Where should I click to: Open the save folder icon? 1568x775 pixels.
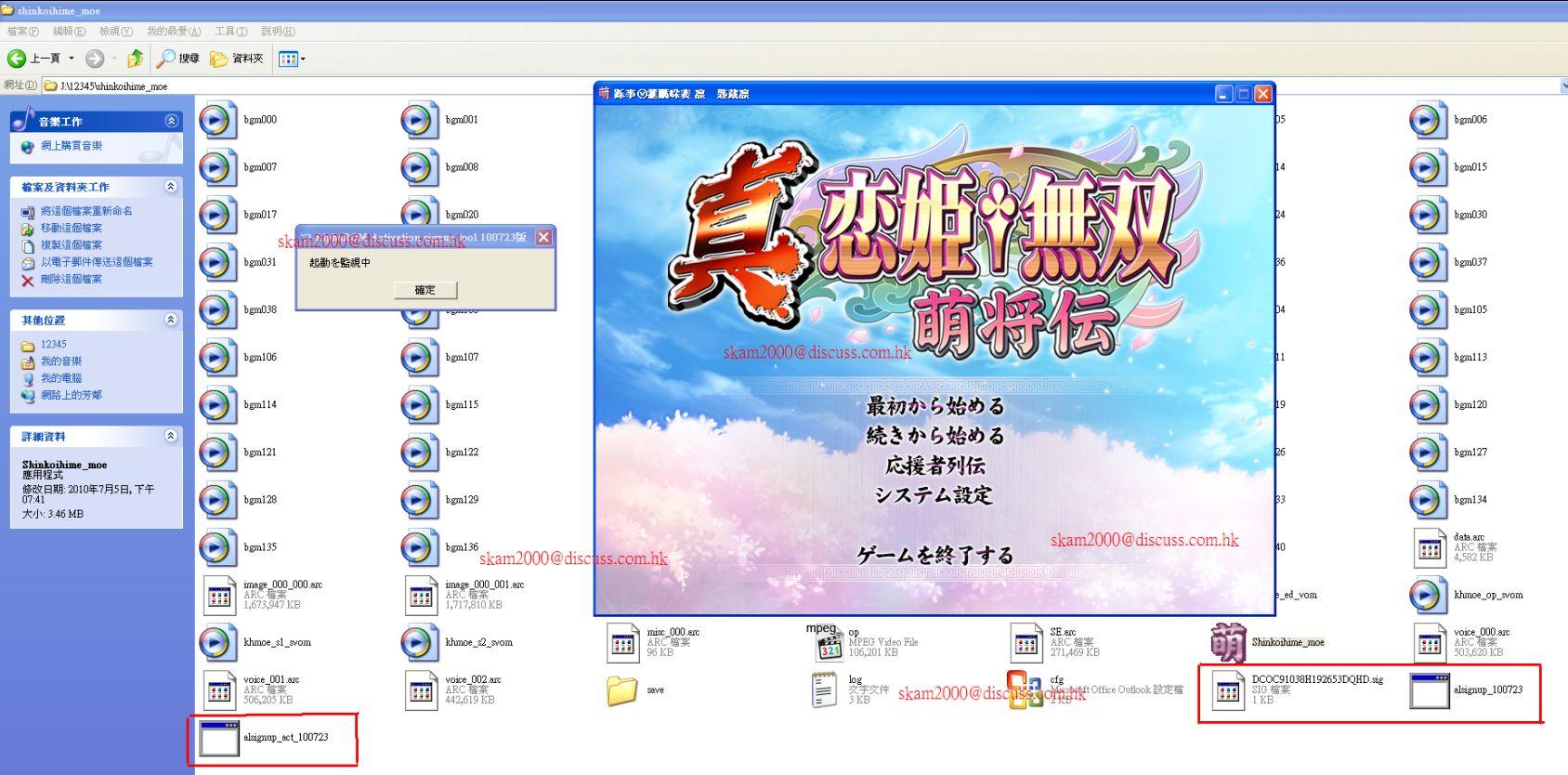621,690
